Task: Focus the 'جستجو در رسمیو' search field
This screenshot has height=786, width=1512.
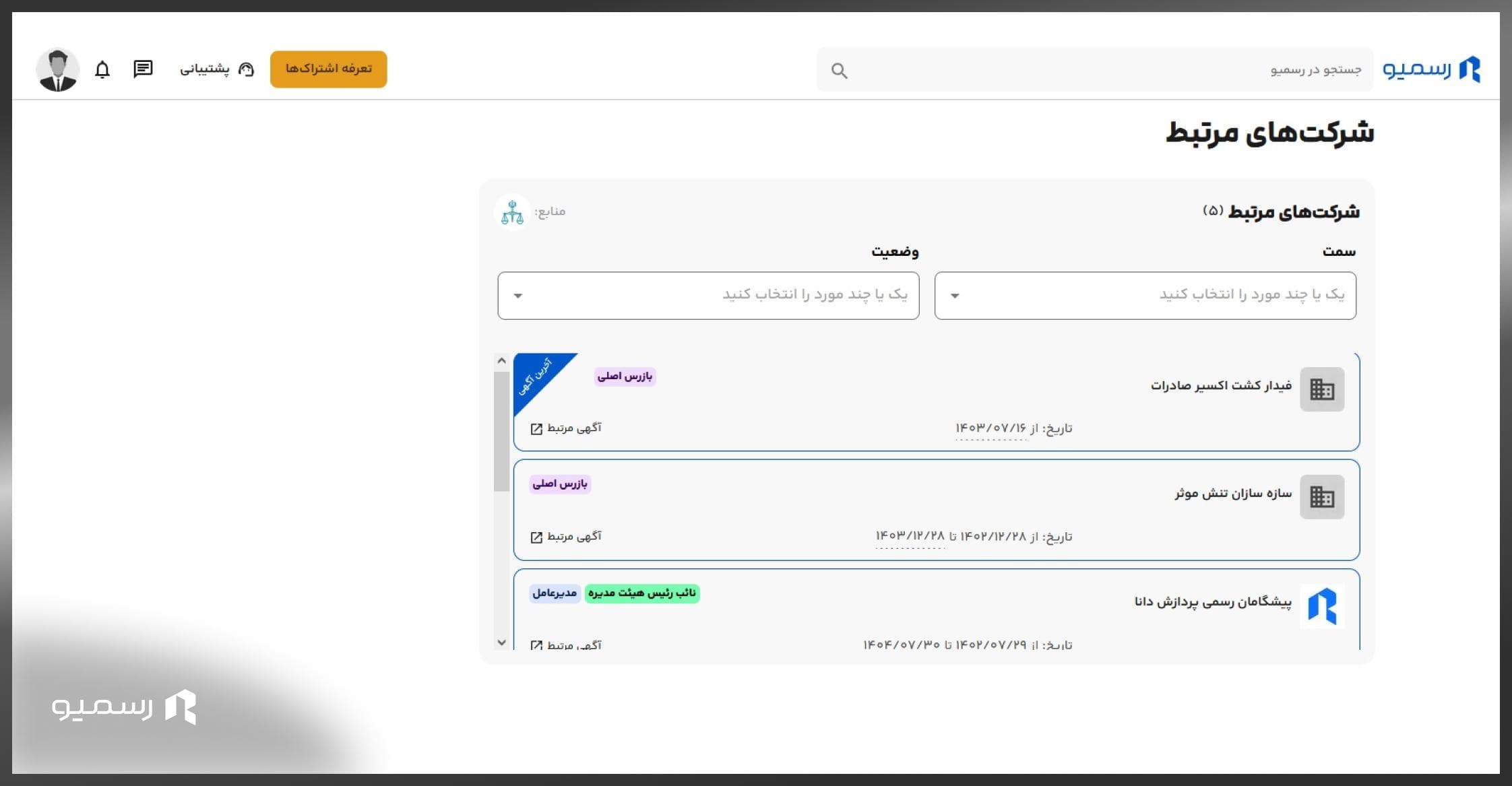Action: pyautogui.click(x=1094, y=69)
